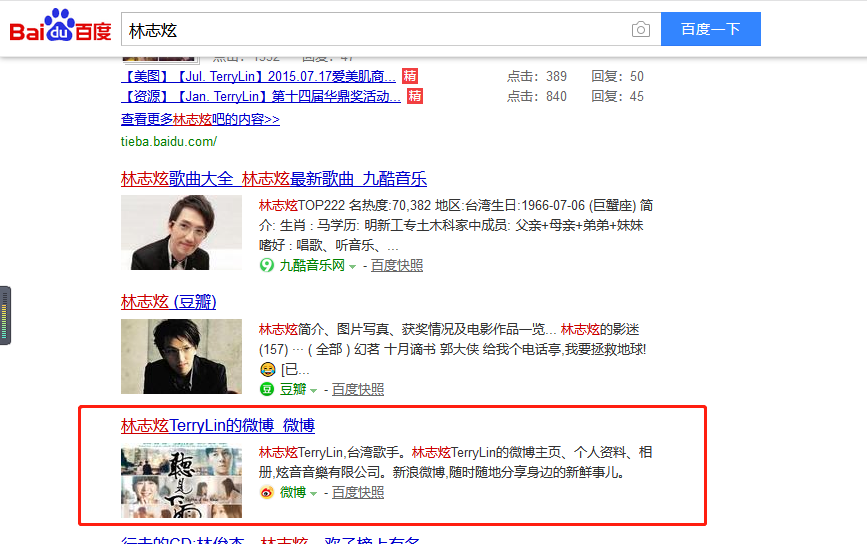This screenshot has width=867, height=544.
Task: Expand dropdown arrow next to 豆瓣
Action: [314, 390]
